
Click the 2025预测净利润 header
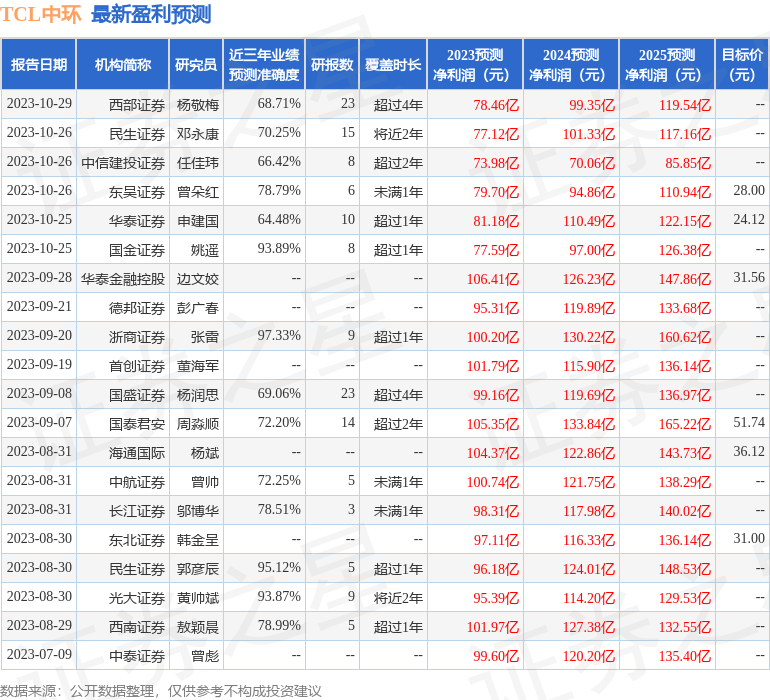pos(667,64)
